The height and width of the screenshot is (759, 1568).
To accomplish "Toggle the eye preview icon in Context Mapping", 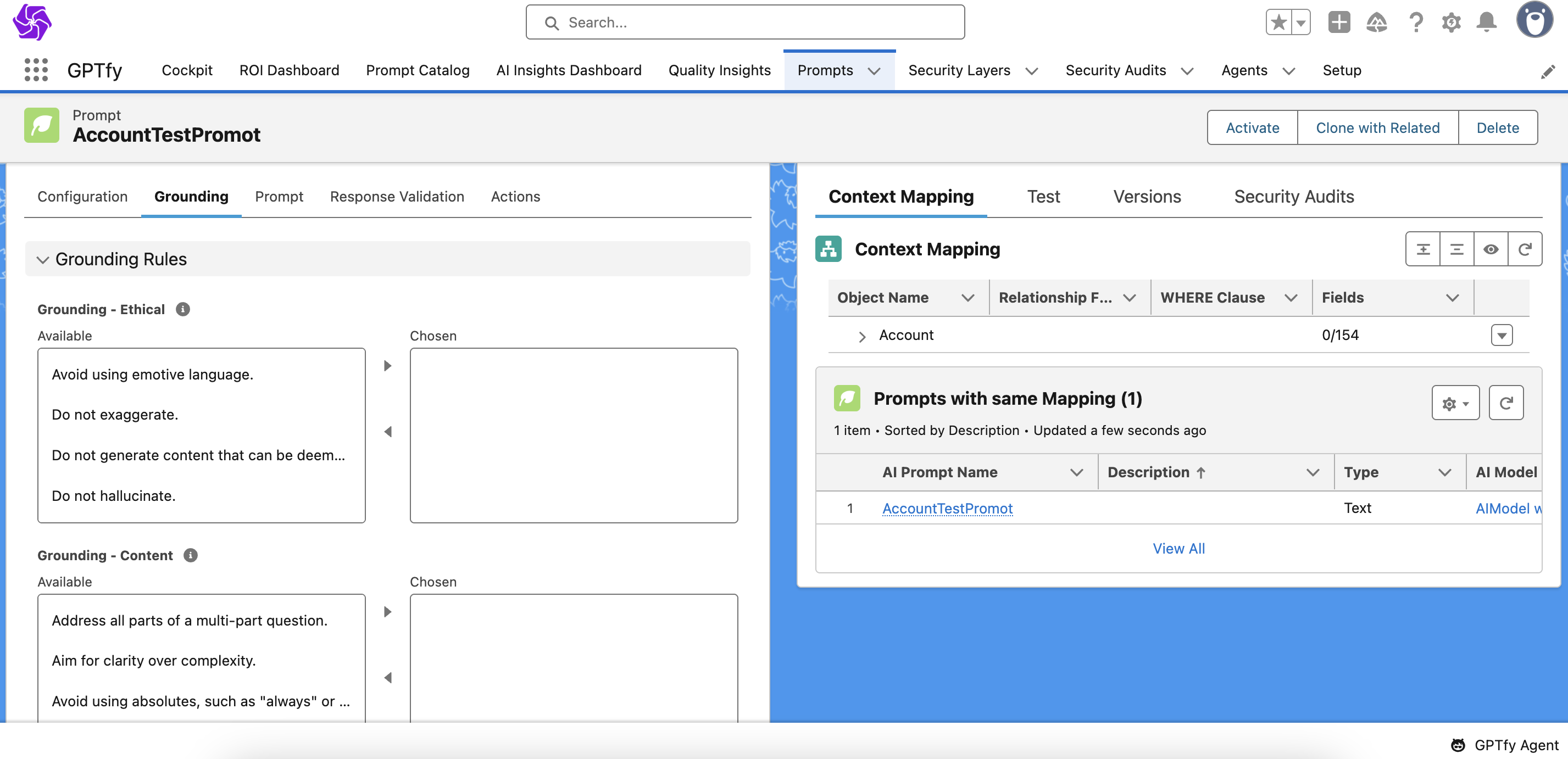I will pos(1491,249).
